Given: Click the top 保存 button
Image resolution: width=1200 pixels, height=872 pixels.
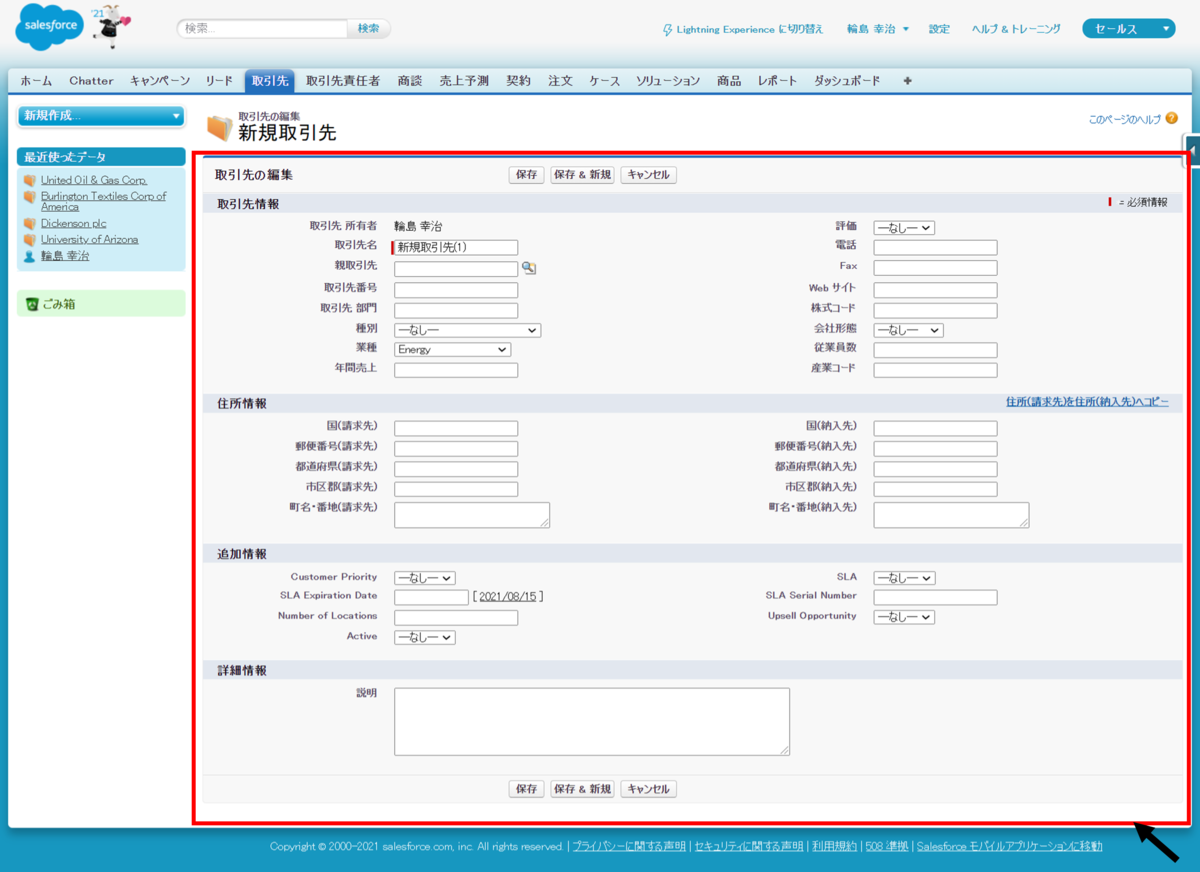Looking at the screenshot, I should 526,175.
